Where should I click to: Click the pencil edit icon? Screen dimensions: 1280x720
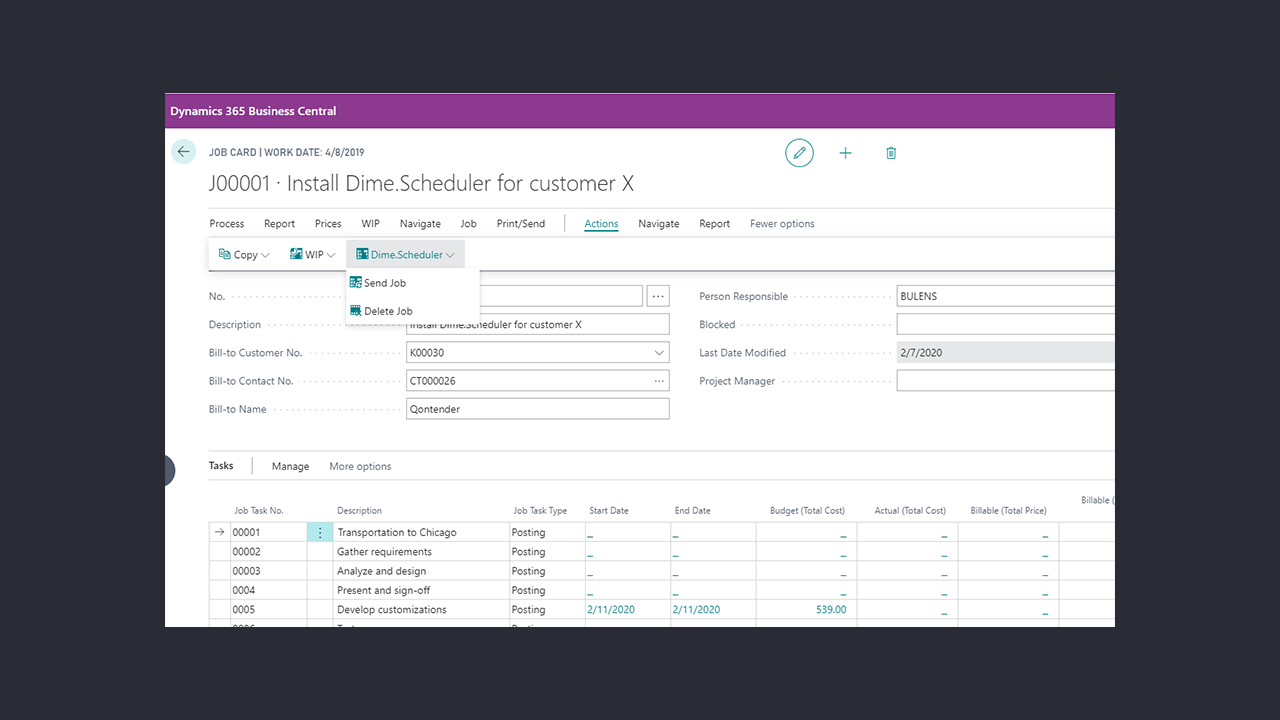(x=799, y=153)
